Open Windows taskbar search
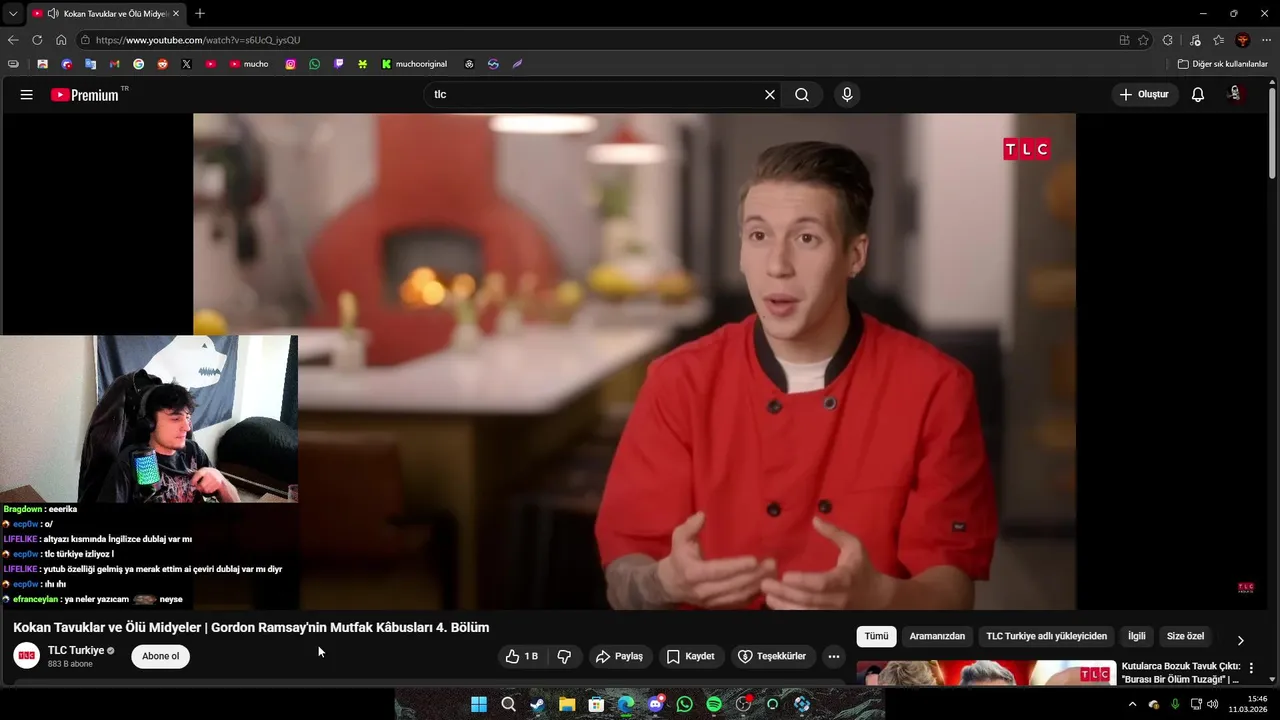 (x=508, y=704)
